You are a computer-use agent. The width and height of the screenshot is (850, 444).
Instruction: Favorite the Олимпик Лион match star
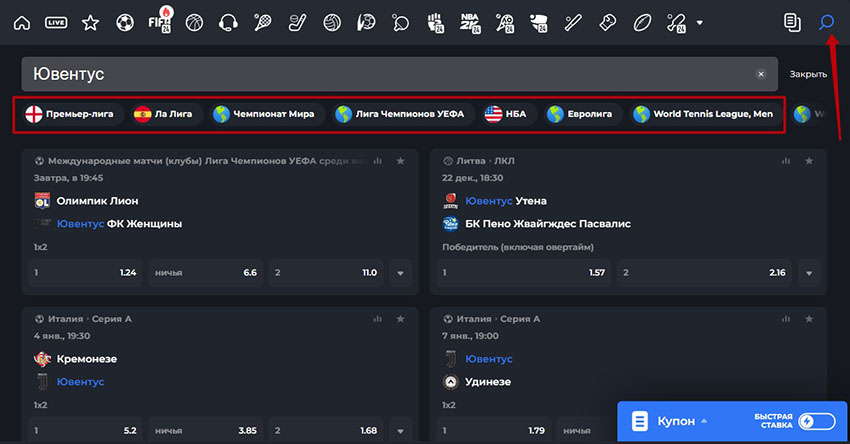pos(400,161)
